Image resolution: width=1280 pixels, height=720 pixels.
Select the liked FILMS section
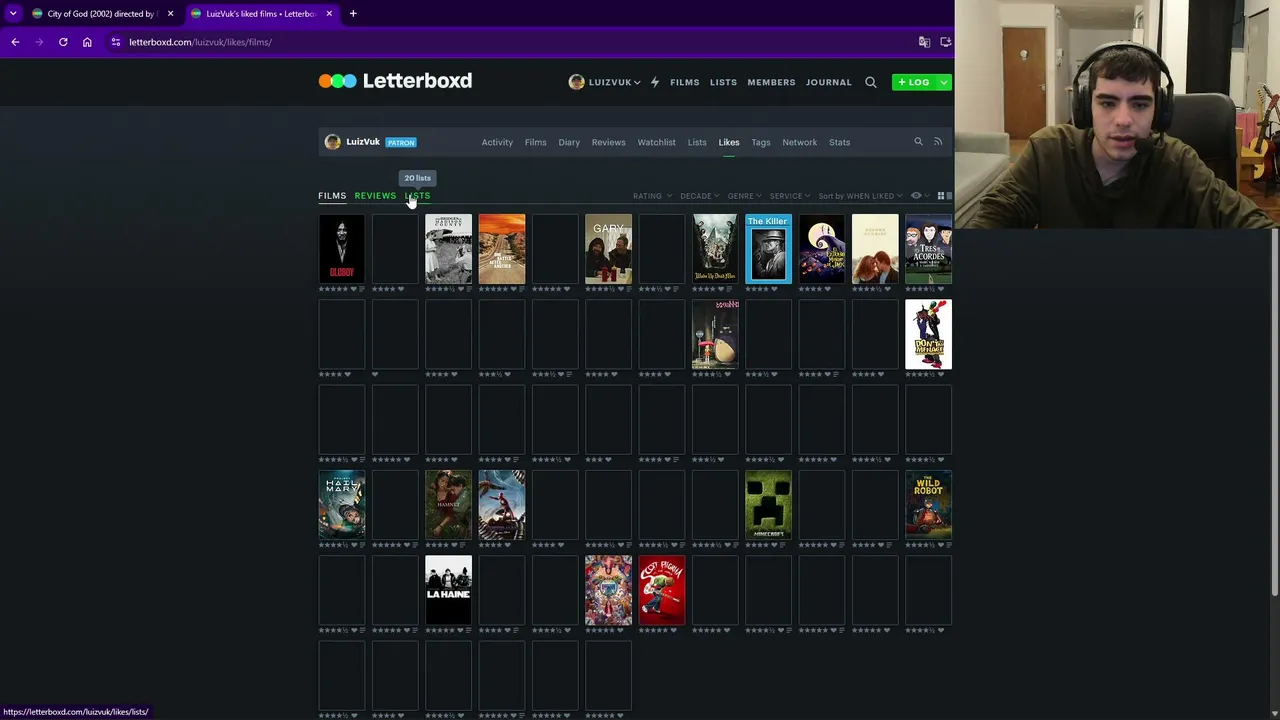(x=332, y=196)
